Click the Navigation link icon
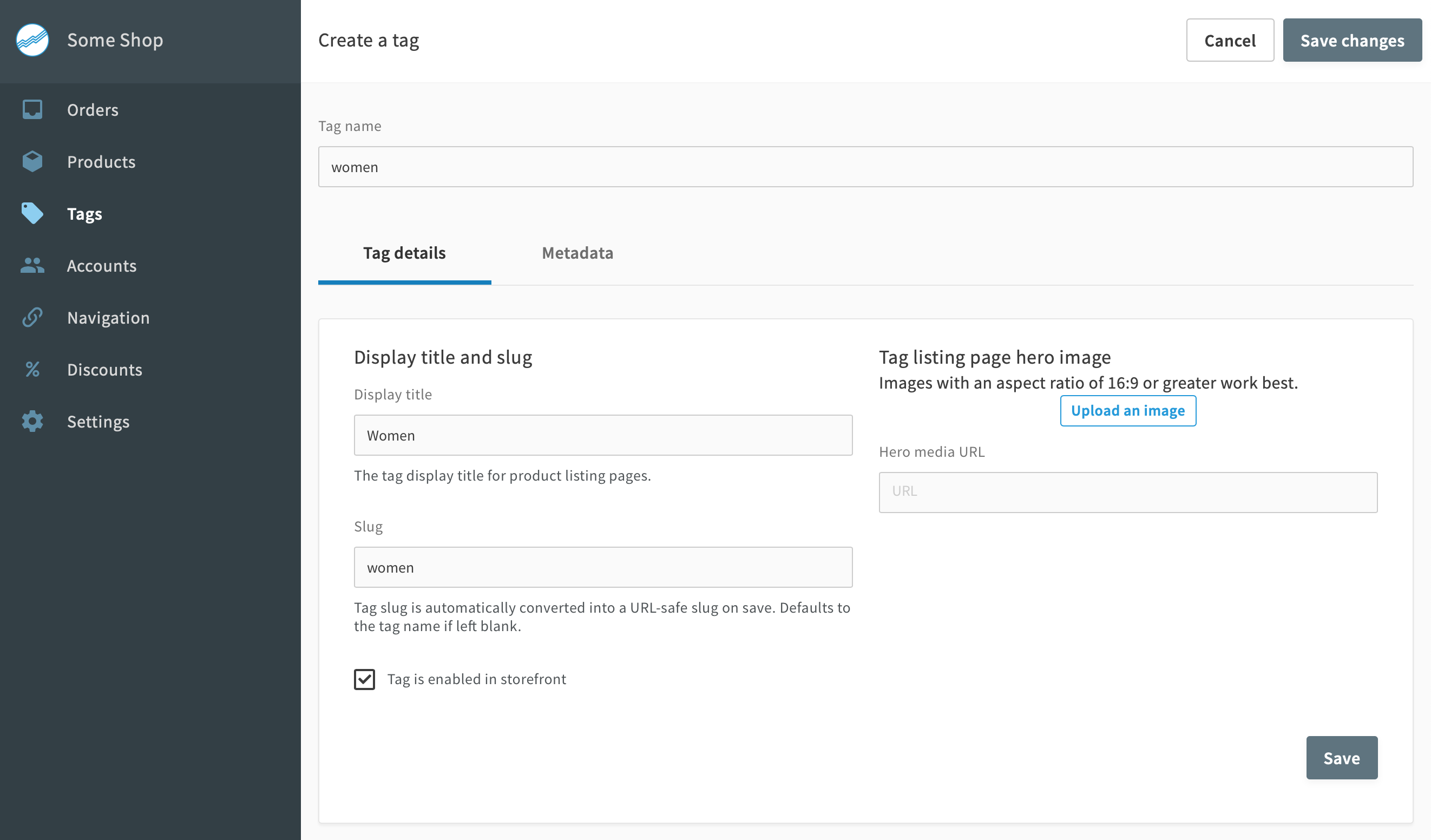1431x840 pixels. pyautogui.click(x=32, y=318)
